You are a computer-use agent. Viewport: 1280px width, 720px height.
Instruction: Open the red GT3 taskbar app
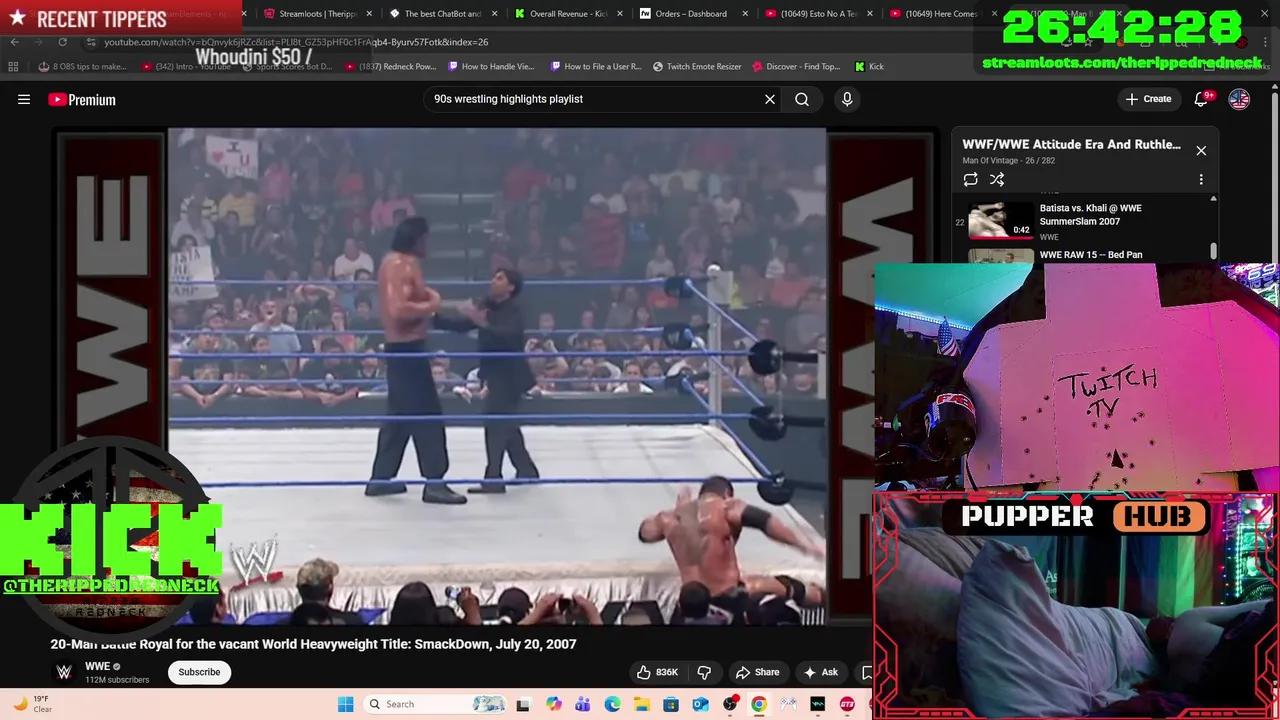click(847, 704)
